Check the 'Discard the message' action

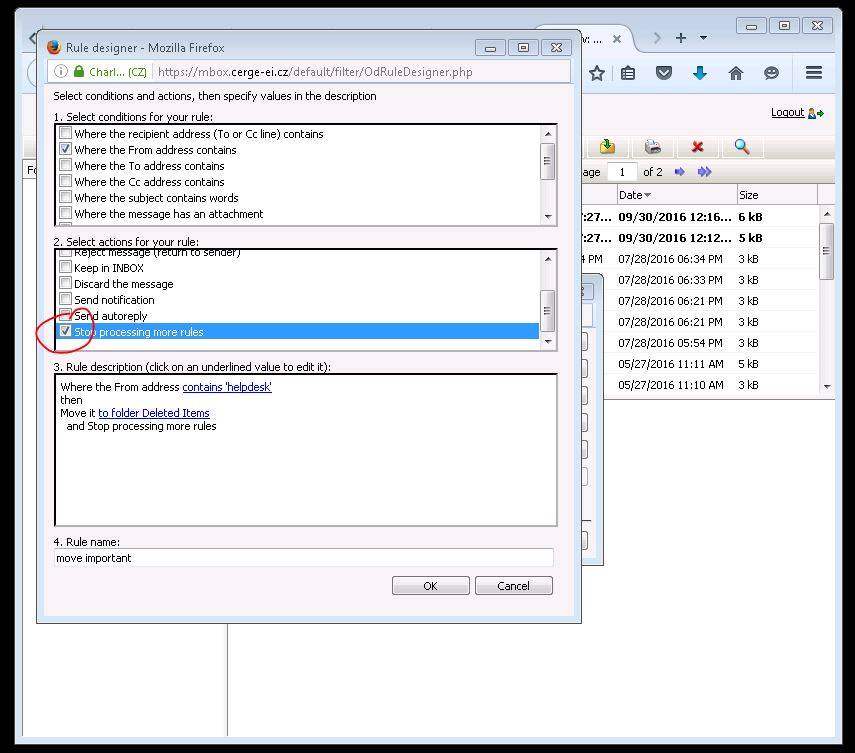click(65, 283)
